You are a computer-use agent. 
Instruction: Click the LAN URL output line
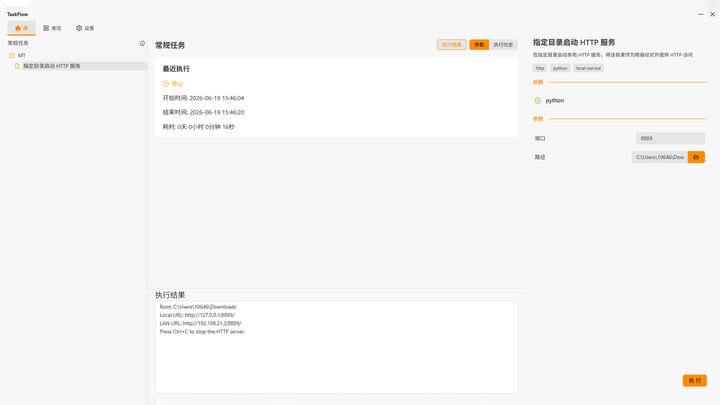pos(200,323)
